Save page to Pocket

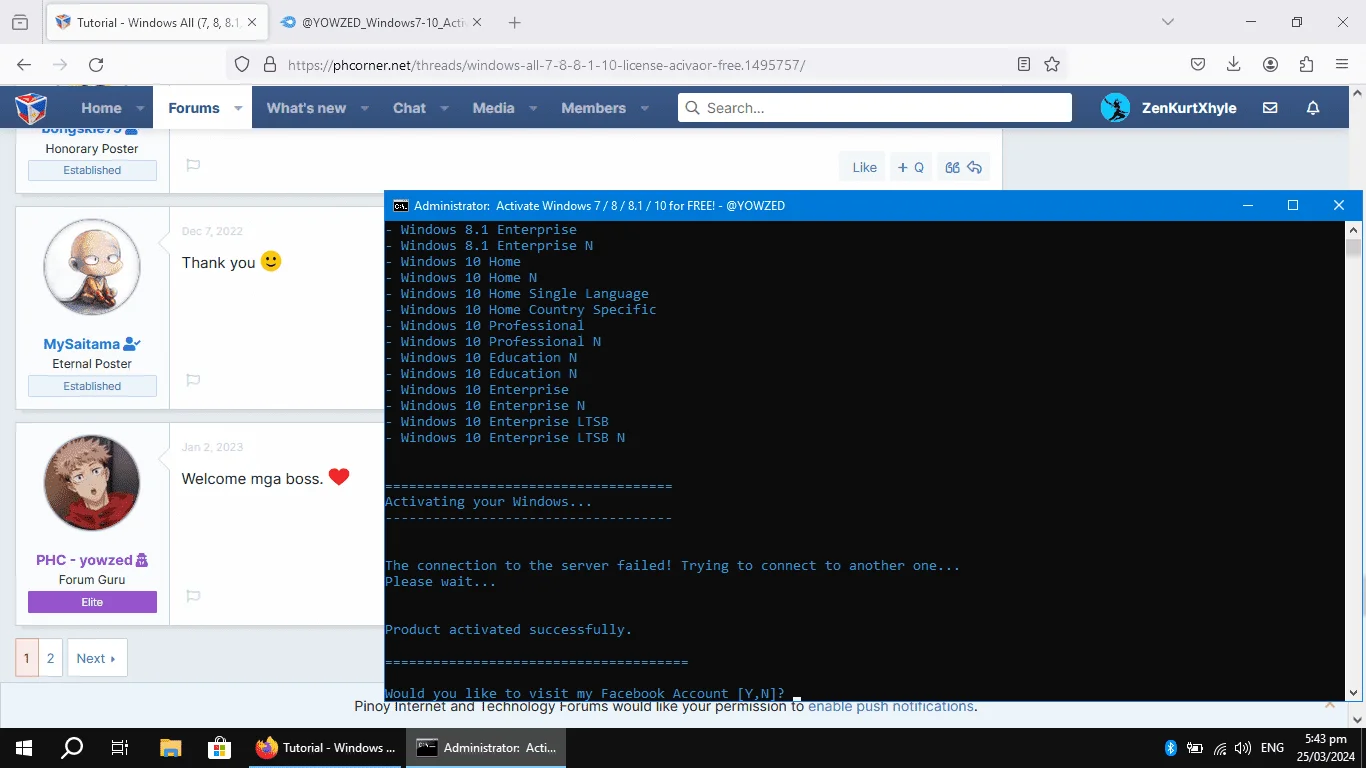pyautogui.click(x=1198, y=64)
